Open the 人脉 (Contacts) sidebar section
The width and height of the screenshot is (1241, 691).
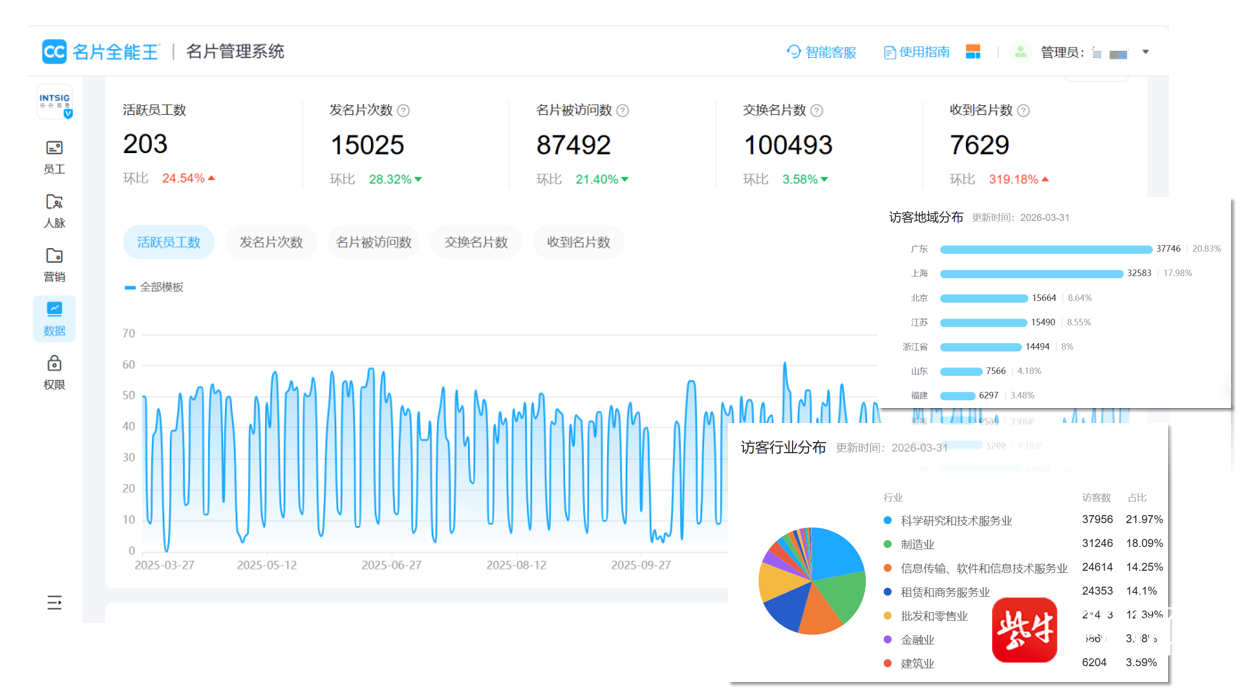[x=54, y=211]
